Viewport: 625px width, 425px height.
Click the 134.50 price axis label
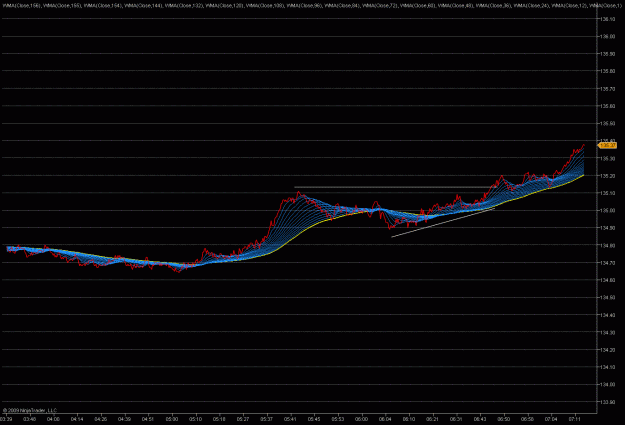[x=607, y=298]
